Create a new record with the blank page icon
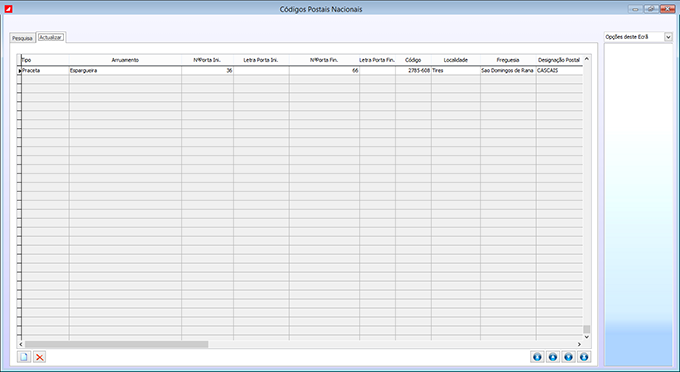This screenshot has height=372, width=680. coord(24,357)
